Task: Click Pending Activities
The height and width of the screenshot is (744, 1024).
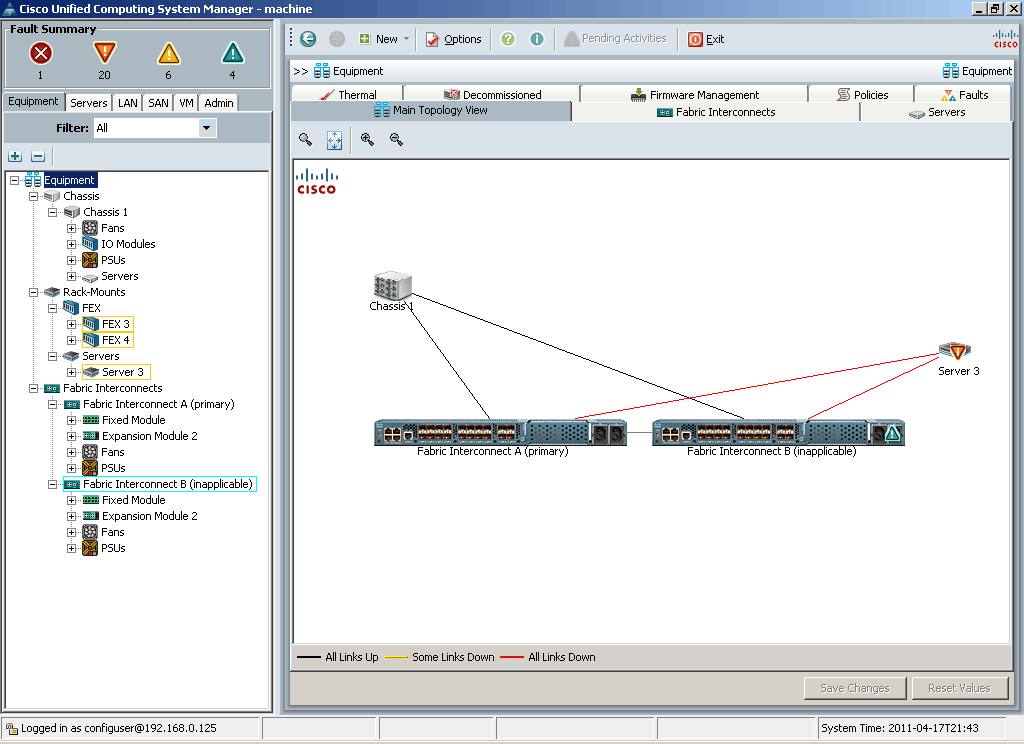Action: coord(616,39)
